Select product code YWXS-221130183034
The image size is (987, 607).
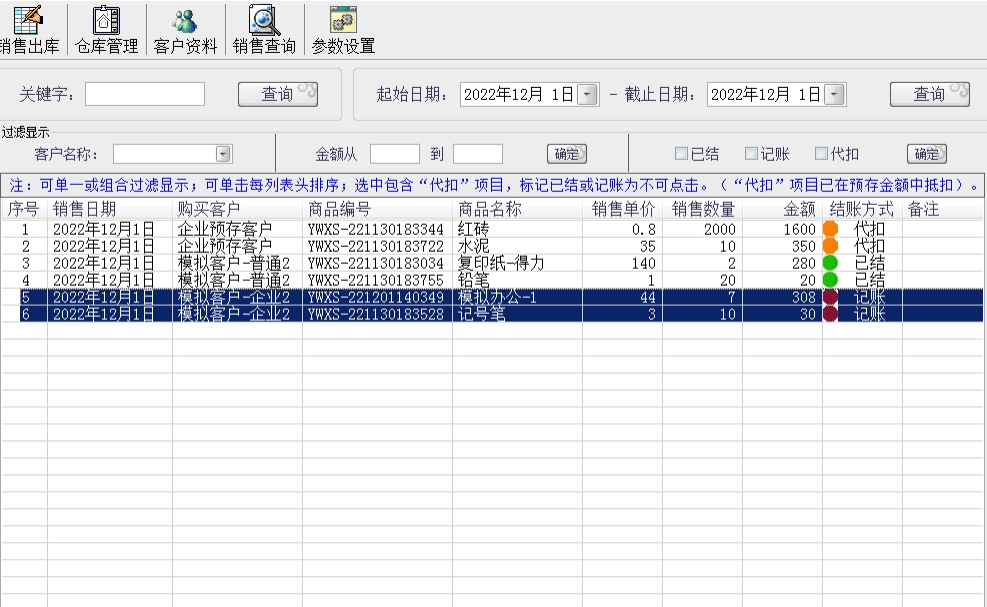[x=376, y=263]
